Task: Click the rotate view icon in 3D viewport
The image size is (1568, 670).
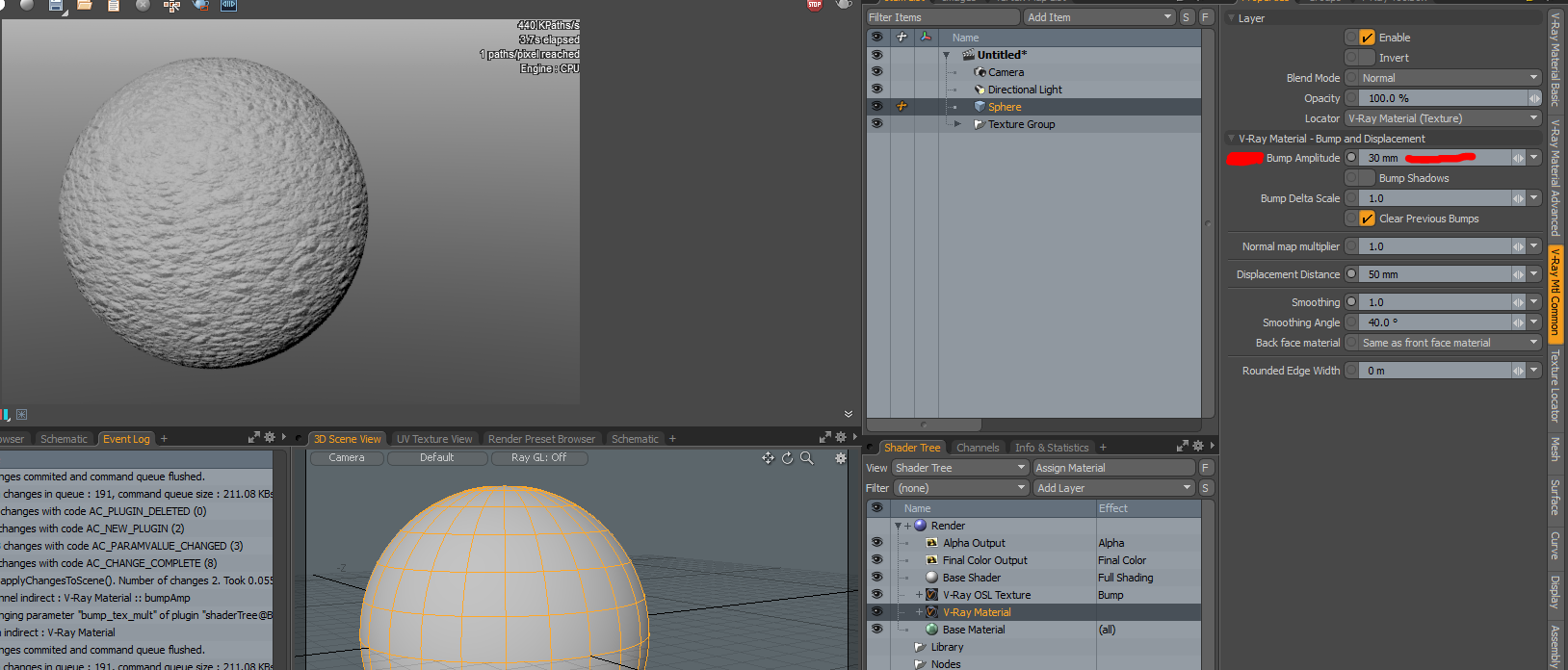Action: (787, 458)
